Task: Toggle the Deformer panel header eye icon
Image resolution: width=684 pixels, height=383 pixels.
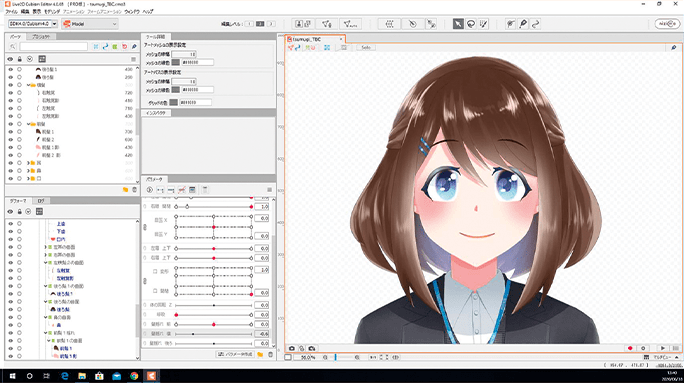Action: (x=10, y=212)
